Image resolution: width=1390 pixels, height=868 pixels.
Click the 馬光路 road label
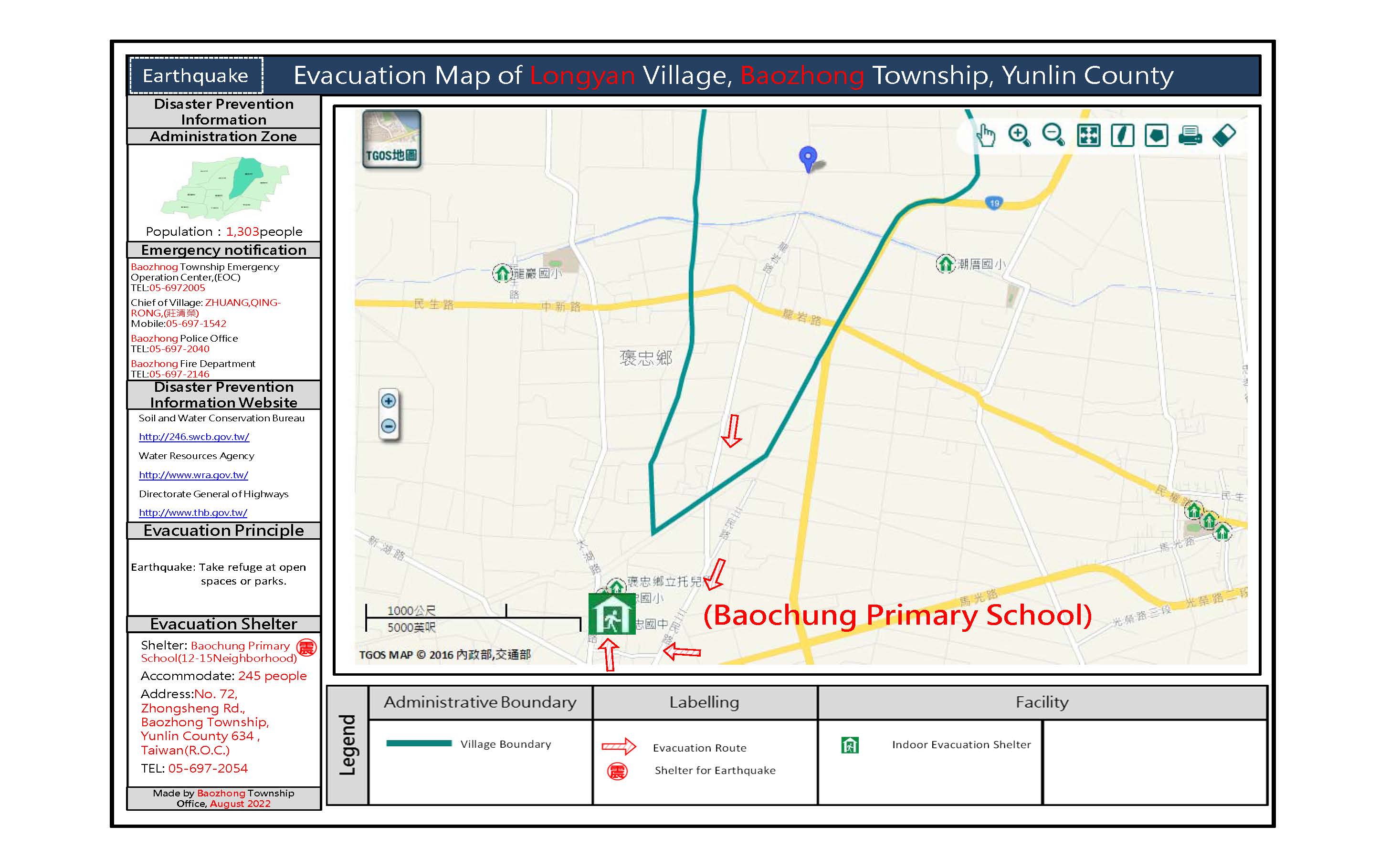(979, 598)
